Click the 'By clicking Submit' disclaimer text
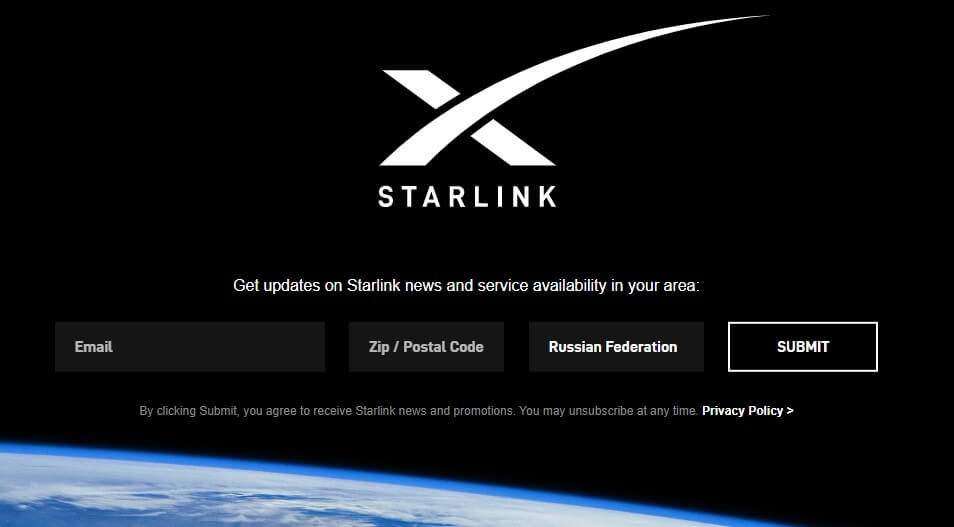This screenshot has width=954, height=527. click(x=419, y=411)
